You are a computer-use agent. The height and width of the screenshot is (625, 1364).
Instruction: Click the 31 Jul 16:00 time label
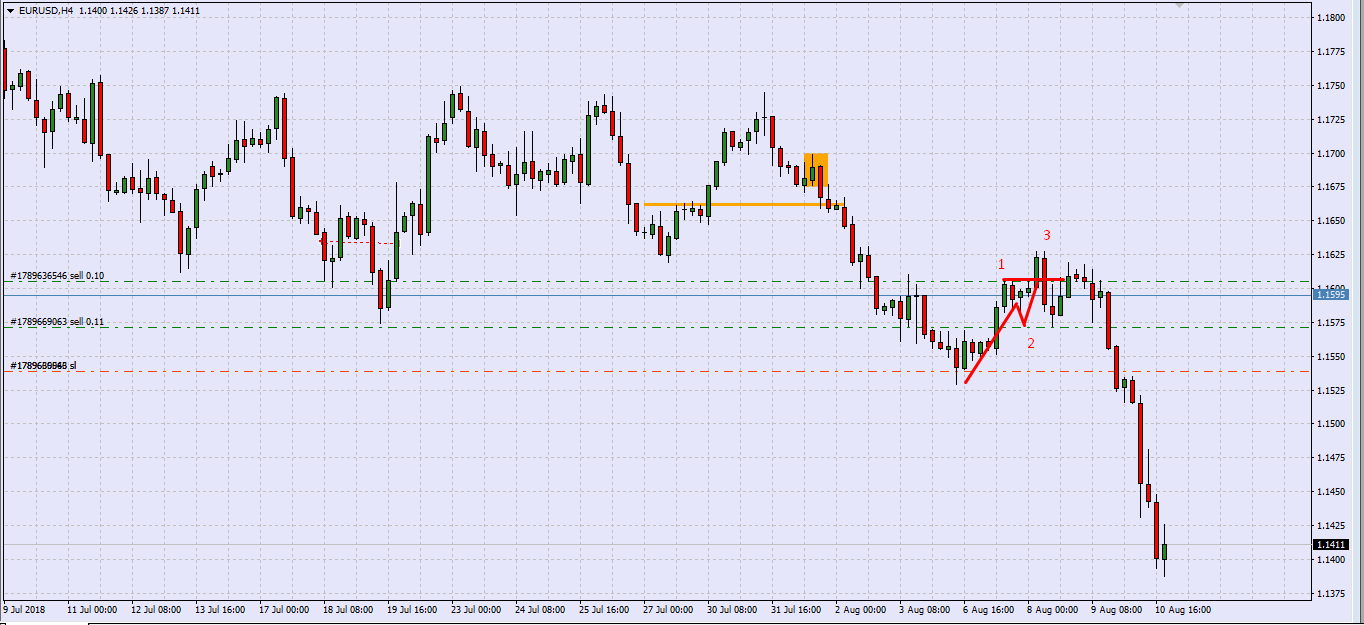(x=798, y=608)
